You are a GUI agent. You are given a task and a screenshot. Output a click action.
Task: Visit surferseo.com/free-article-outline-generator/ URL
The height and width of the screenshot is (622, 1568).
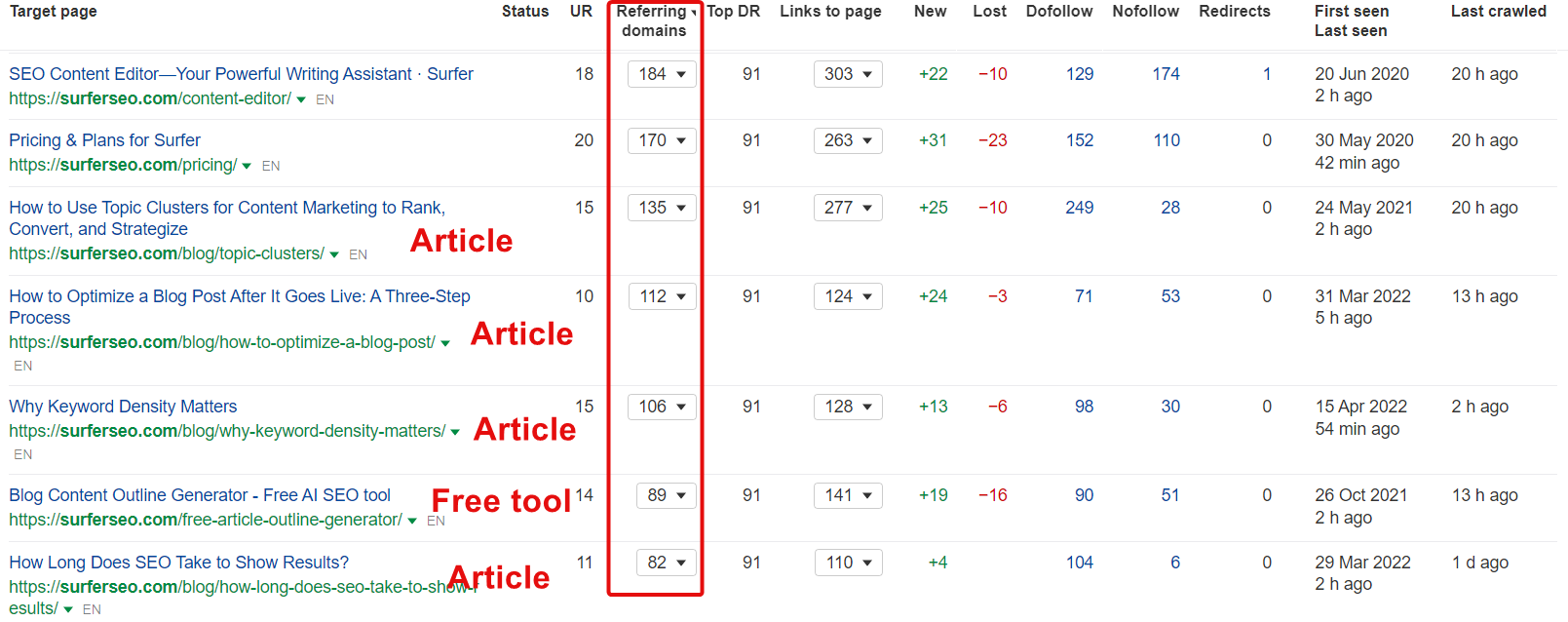point(206,520)
